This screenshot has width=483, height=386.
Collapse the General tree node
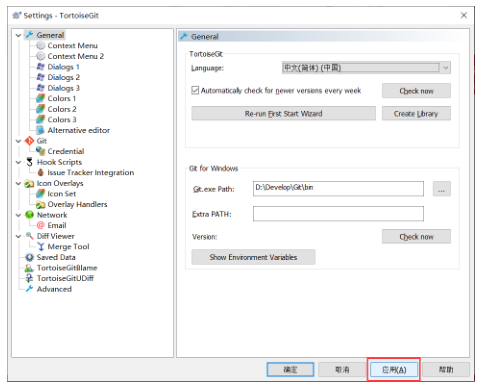tap(19, 35)
